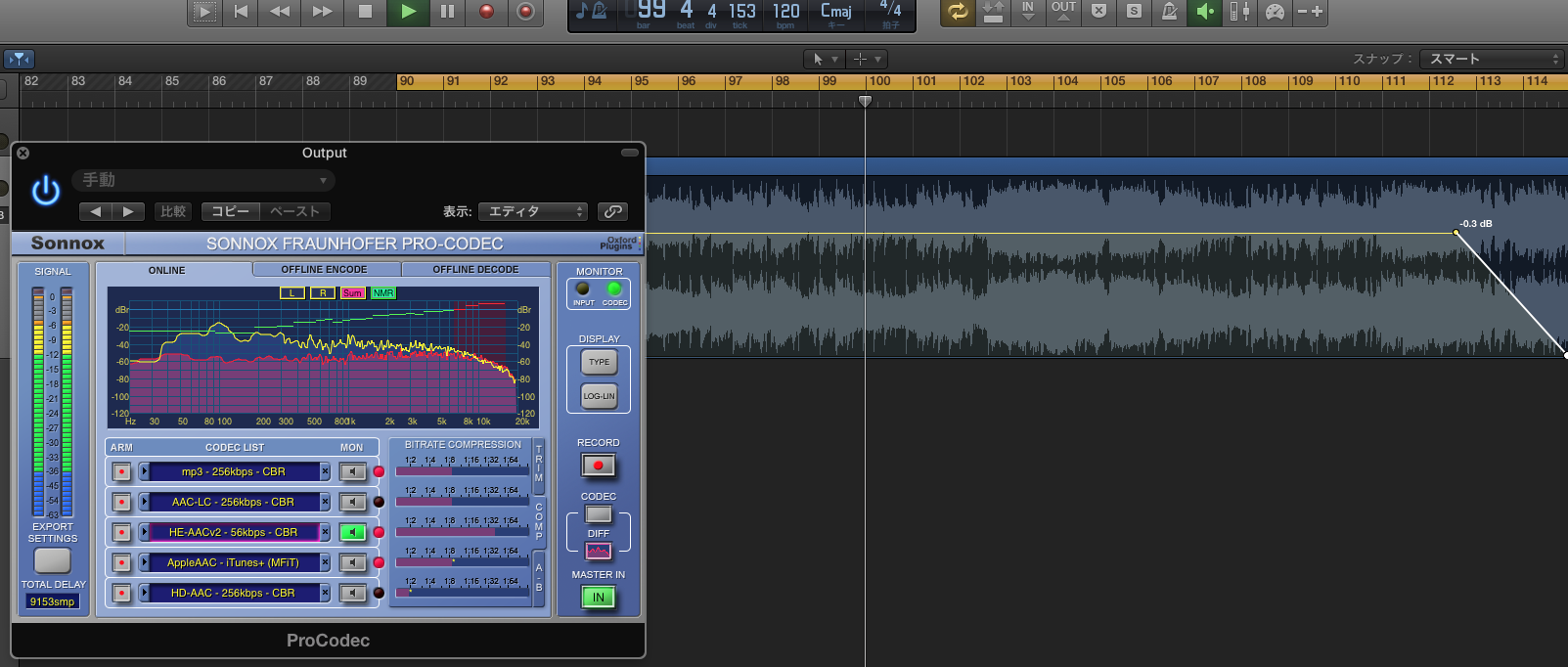This screenshot has width=1568, height=667.
Task: Open the A-B side tab
Action: [539, 578]
